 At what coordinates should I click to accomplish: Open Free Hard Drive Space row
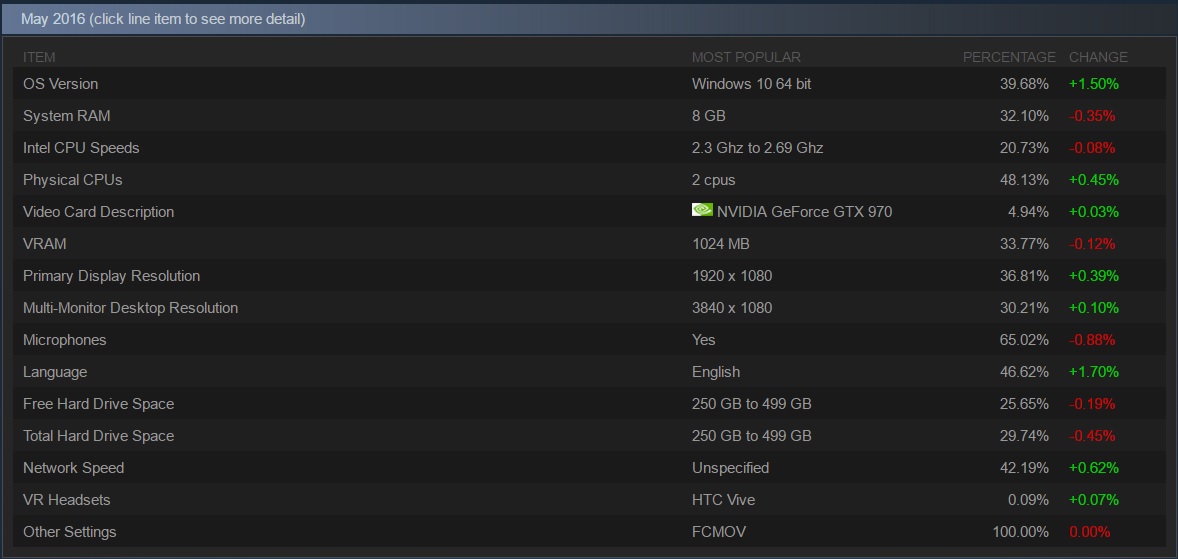[98, 404]
